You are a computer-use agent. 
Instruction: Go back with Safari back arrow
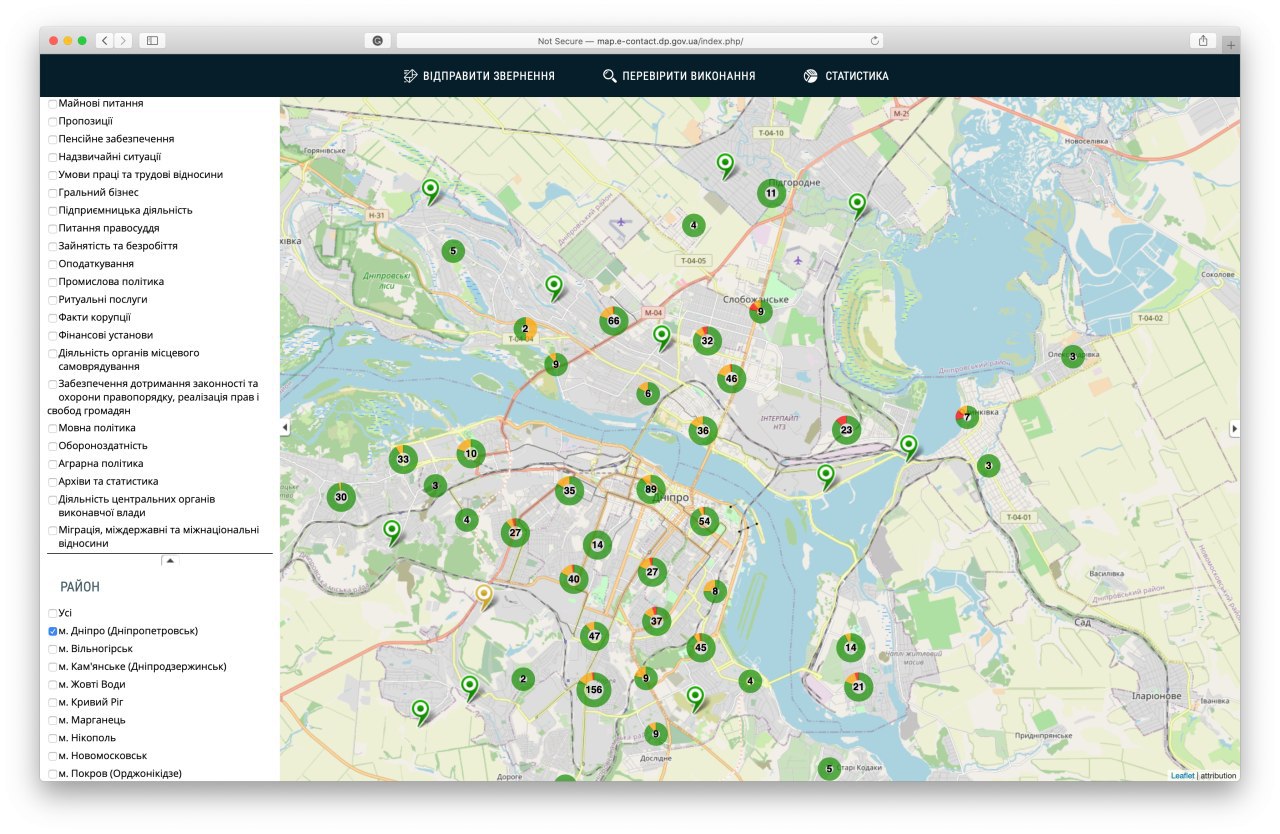point(105,41)
